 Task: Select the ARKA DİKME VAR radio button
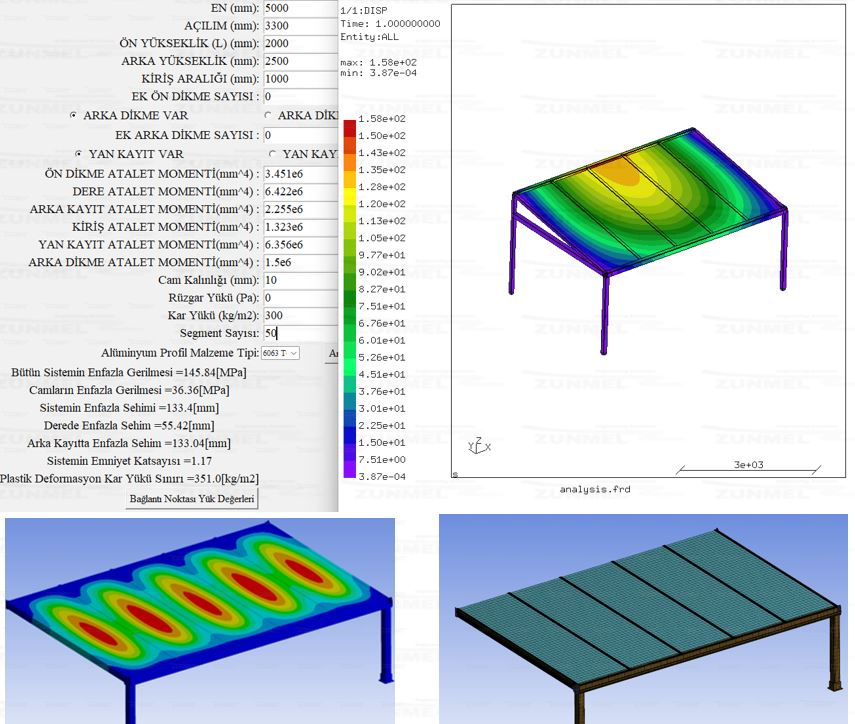click(74, 116)
